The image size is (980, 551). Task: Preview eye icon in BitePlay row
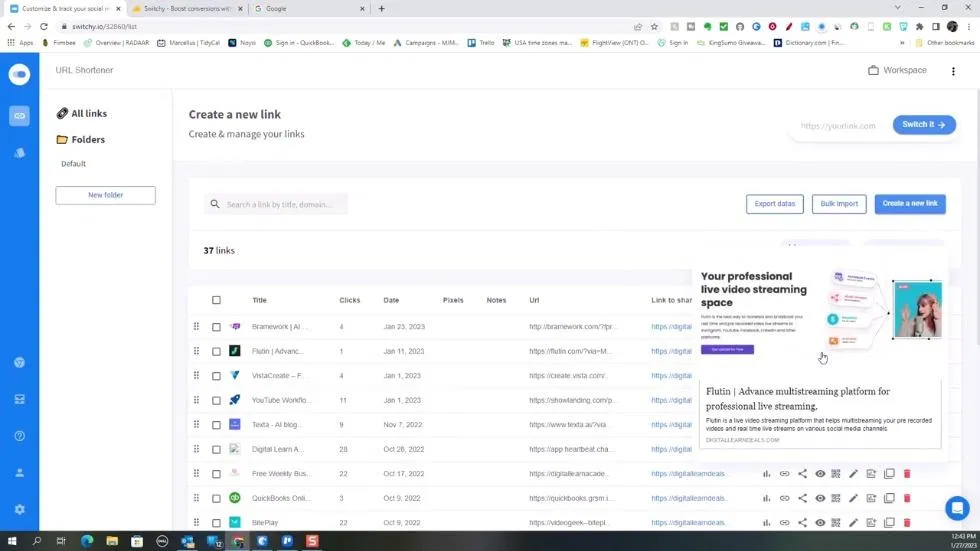click(x=820, y=522)
